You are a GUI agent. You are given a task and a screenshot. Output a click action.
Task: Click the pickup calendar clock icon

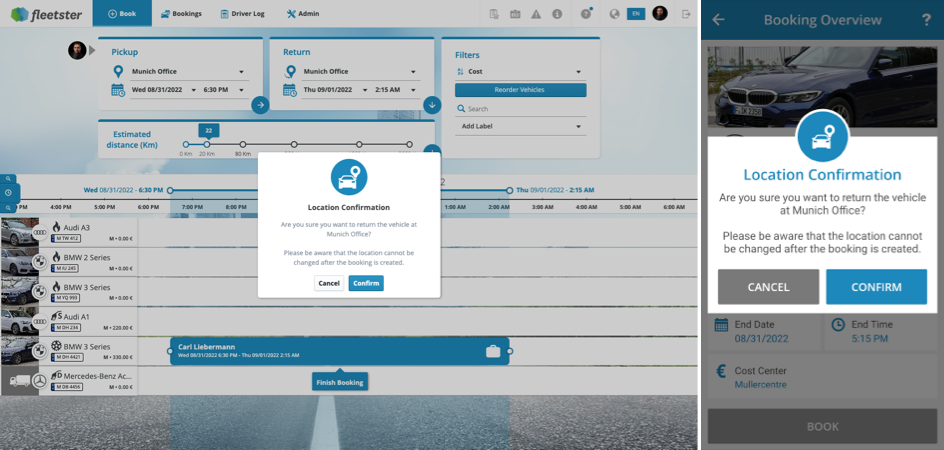pyautogui.click(x=118, y=90)
